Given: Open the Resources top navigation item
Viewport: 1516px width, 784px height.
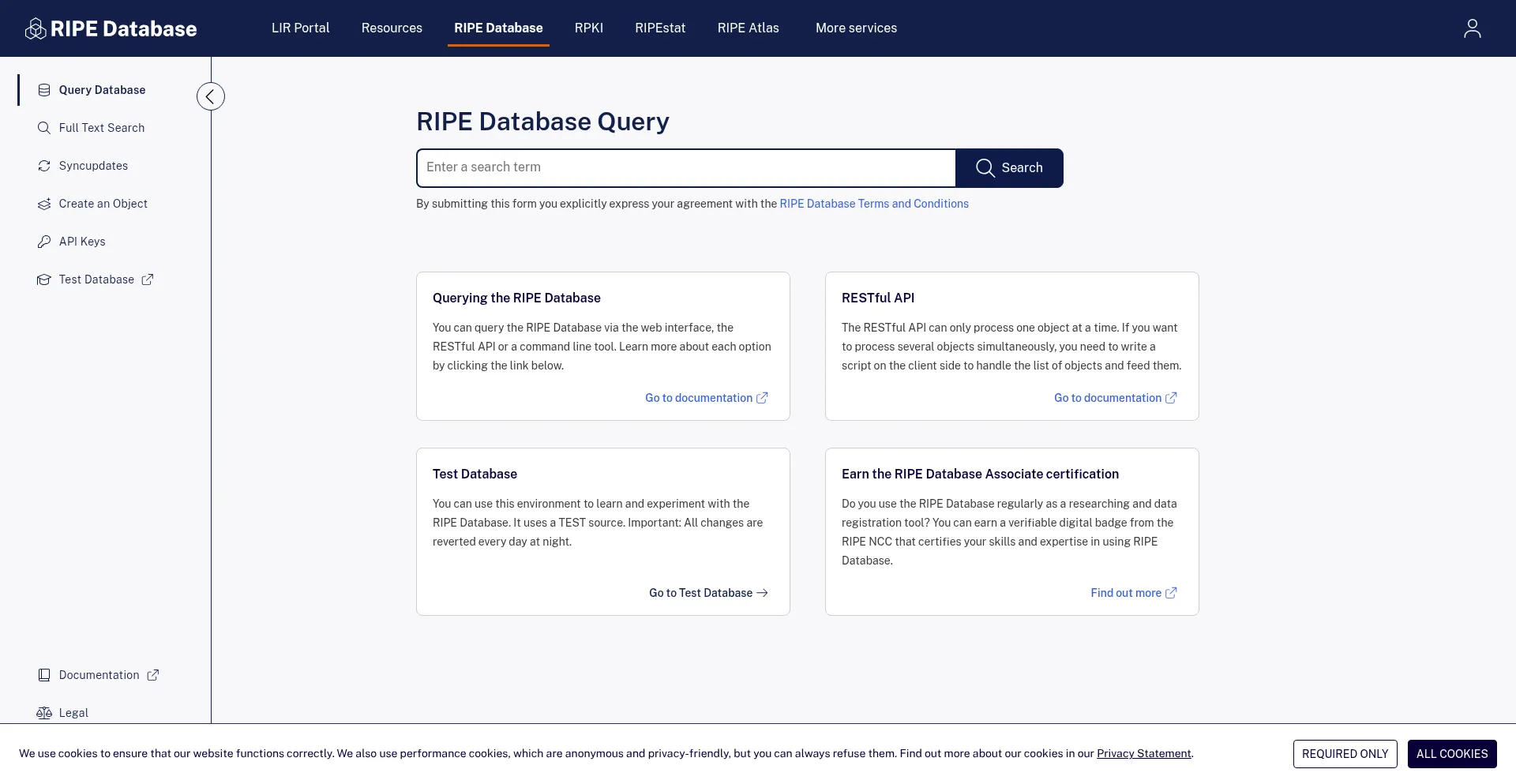Looking at the screenshot, I should point(392,28).
